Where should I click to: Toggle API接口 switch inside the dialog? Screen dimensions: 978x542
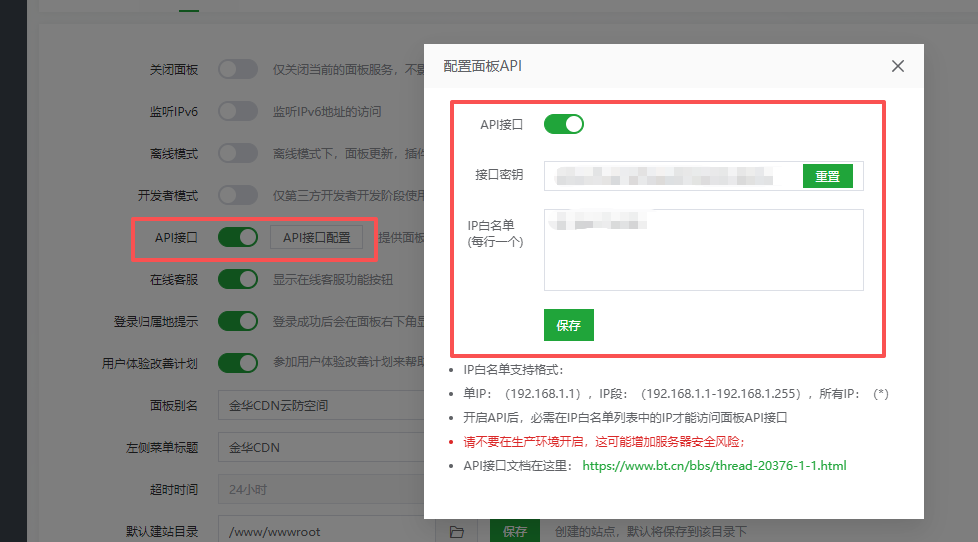(563, 124)
